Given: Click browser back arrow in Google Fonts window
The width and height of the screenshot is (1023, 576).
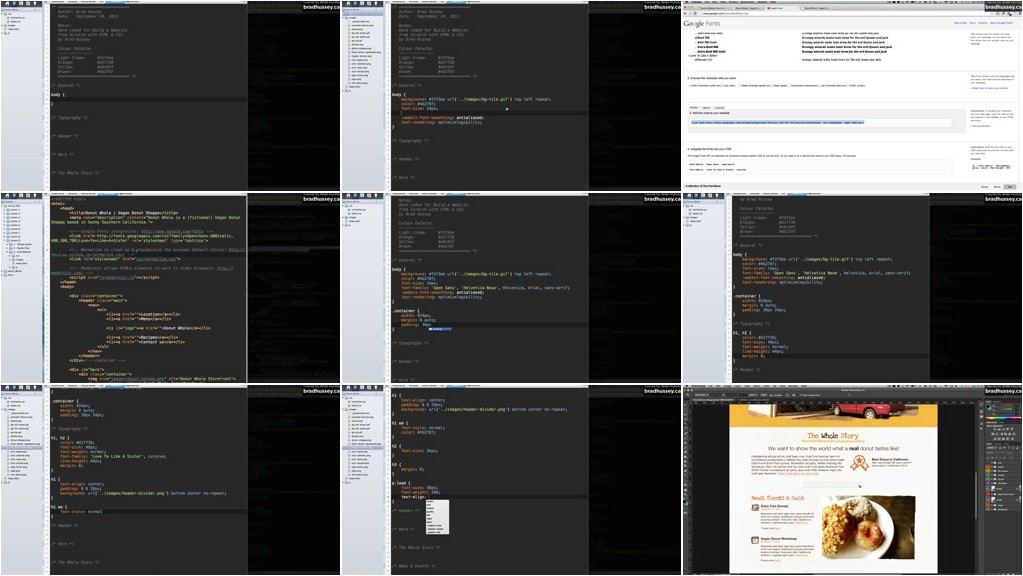Looking at the screenshot, I should point(685,14).
